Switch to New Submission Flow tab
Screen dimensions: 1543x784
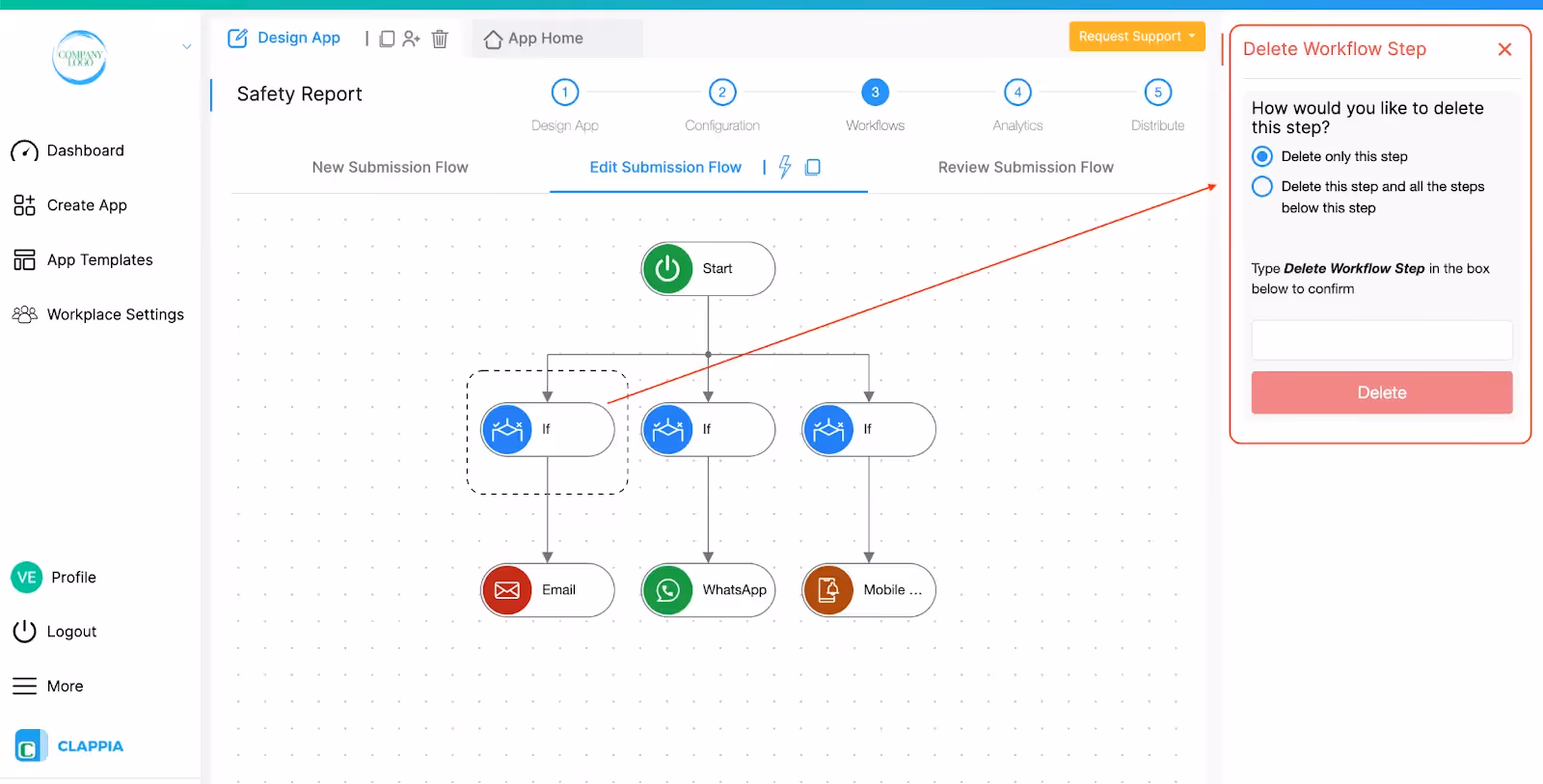pos(390,168)
